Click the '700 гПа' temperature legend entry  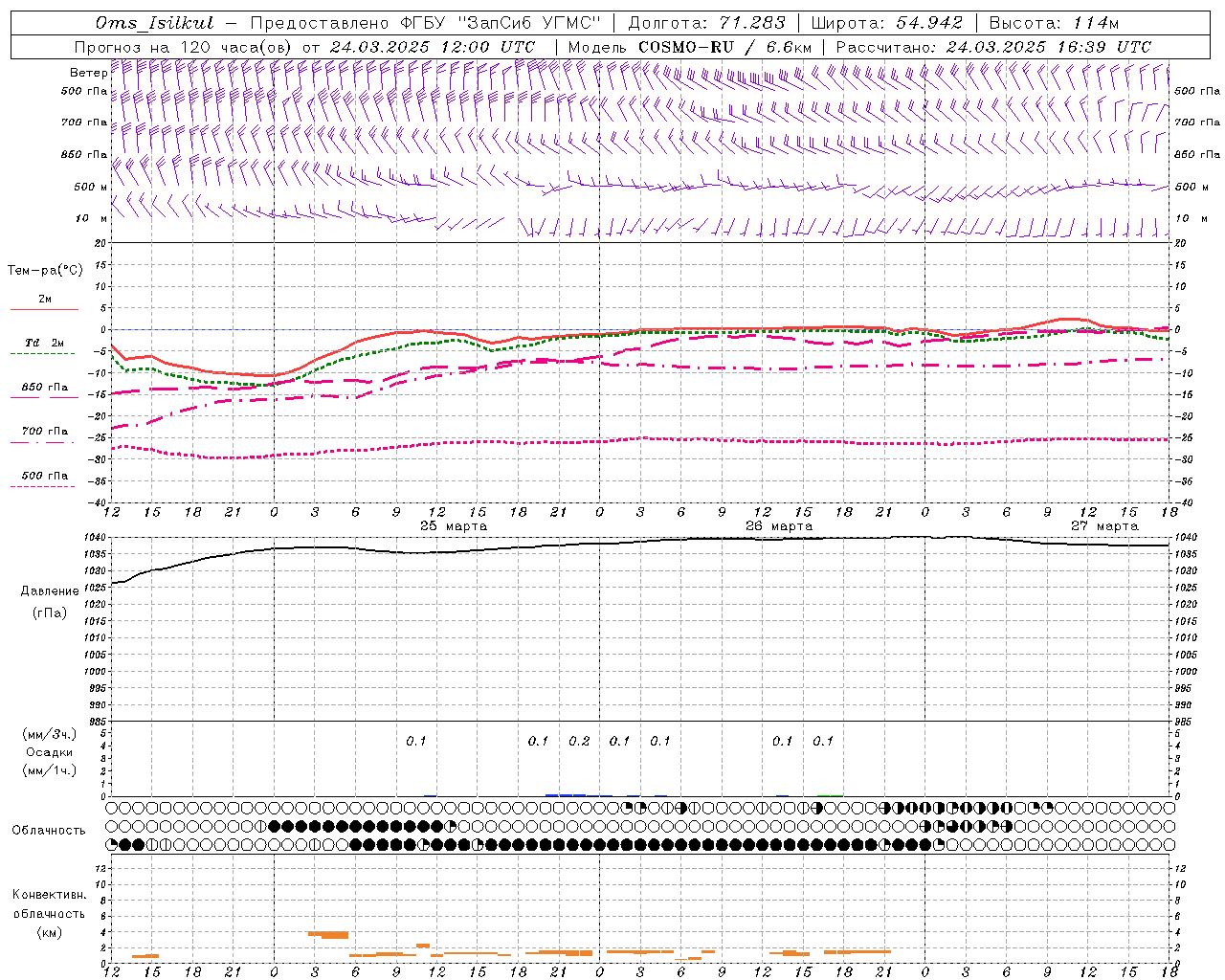pyautogui.click(x=44, y=431)
